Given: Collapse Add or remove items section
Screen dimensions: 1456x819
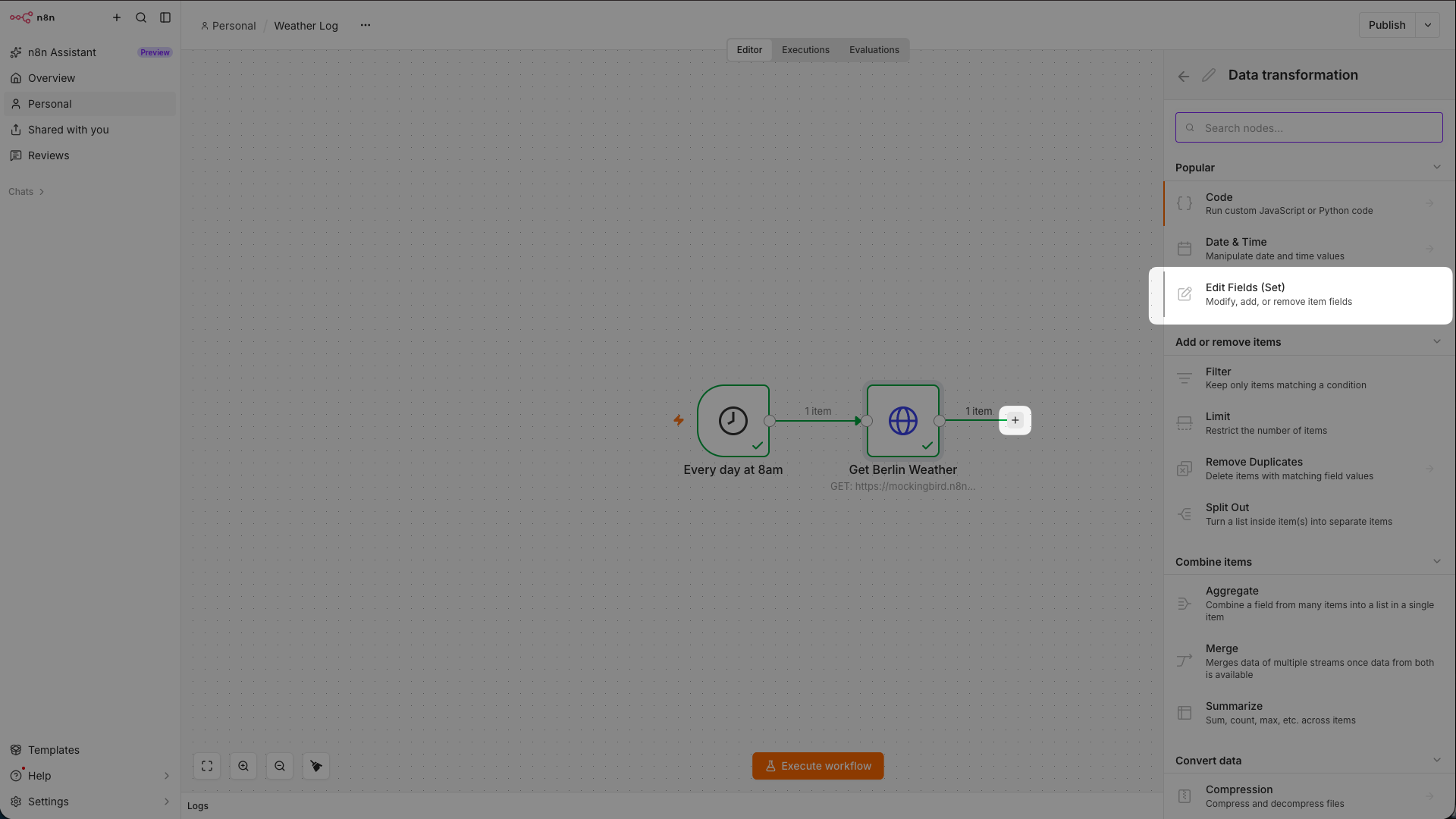Looking at the screenshot, I should coord(1436,342).
